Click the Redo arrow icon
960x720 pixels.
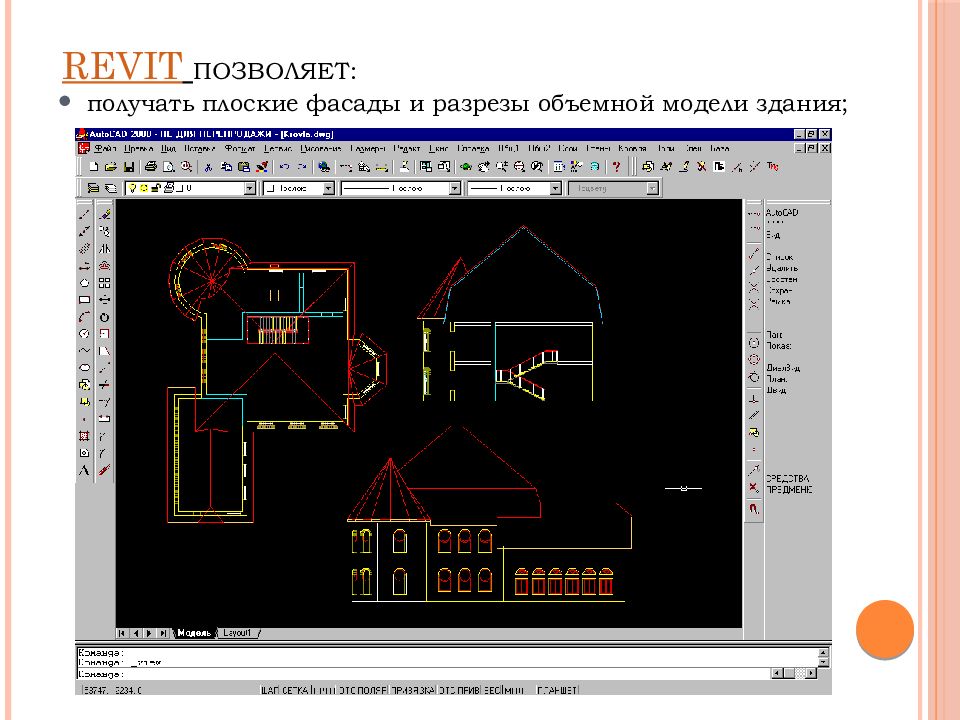click(302, 167)
